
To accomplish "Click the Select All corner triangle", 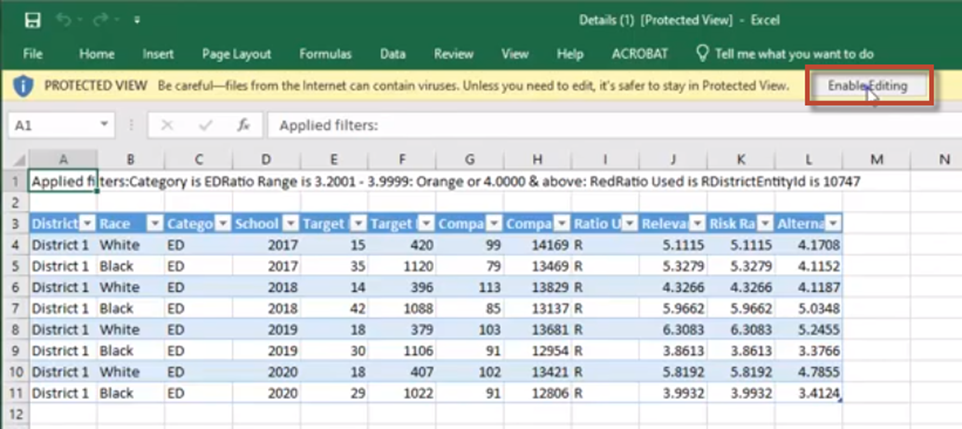I will coord(20,160).
